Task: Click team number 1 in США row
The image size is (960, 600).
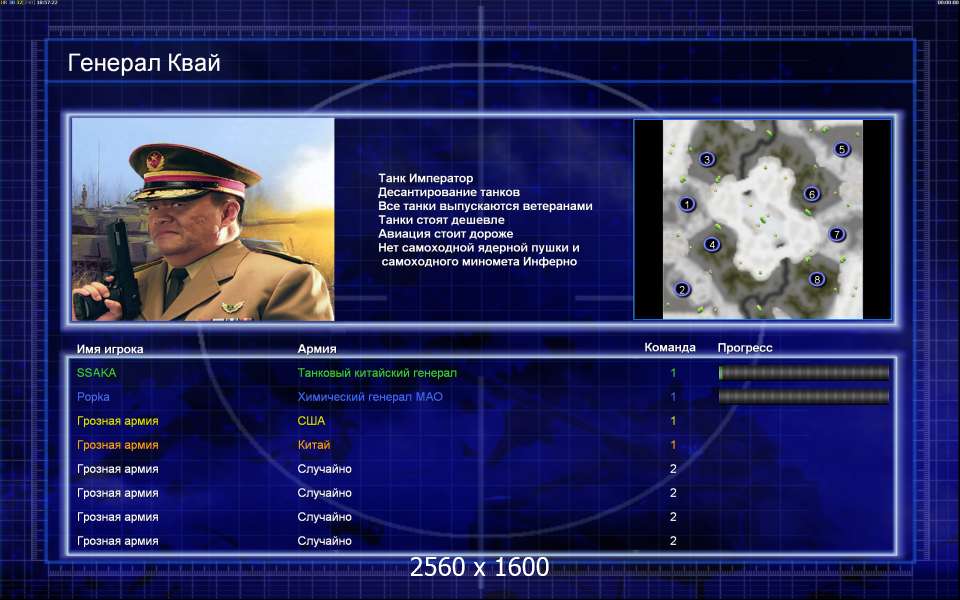Action: coord(673,421)
